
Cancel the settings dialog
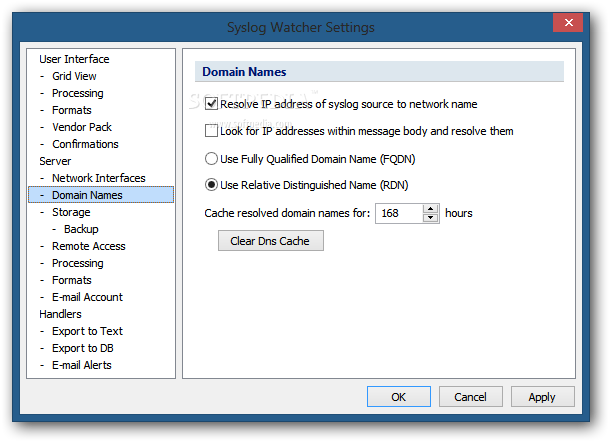[x=470, y=397]
